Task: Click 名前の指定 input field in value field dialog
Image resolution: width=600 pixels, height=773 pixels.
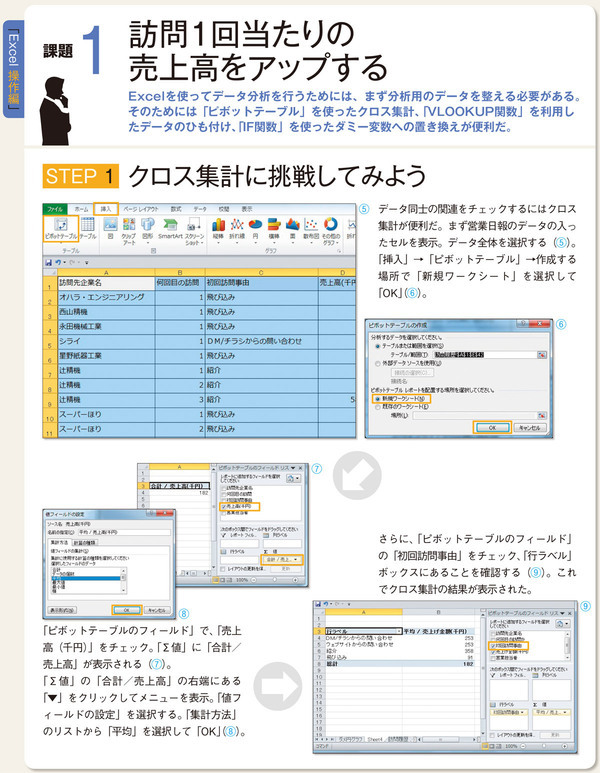Action: pos(123,532)
